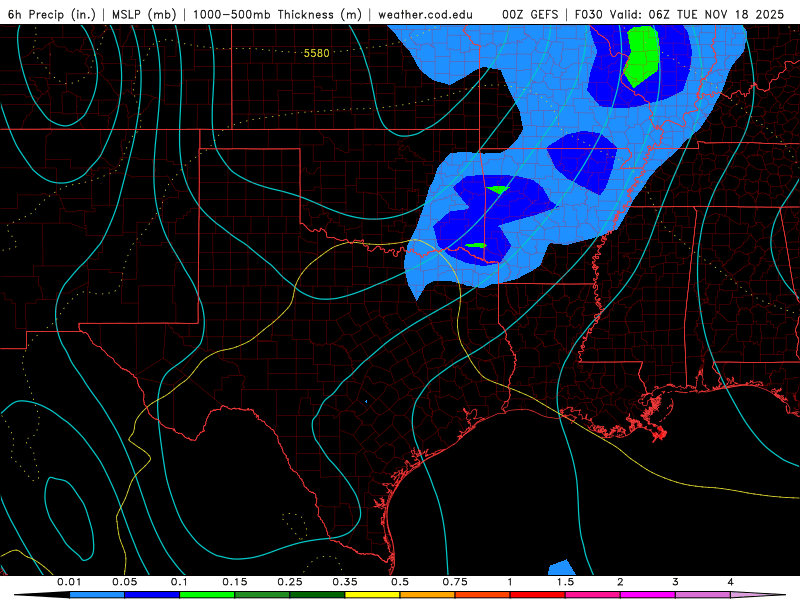
Task: Click the 'MSLP (mb)' header label
Action: [x=144, y=14]
